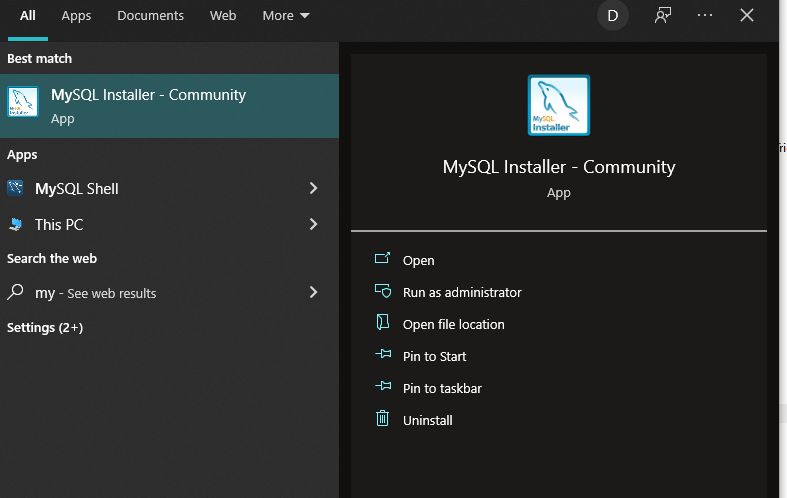Image resolution: width=787 pixels, height=498 pixels.
Task: Click the Pin to taskbar pin icon
Action: [x=383, y=386]
